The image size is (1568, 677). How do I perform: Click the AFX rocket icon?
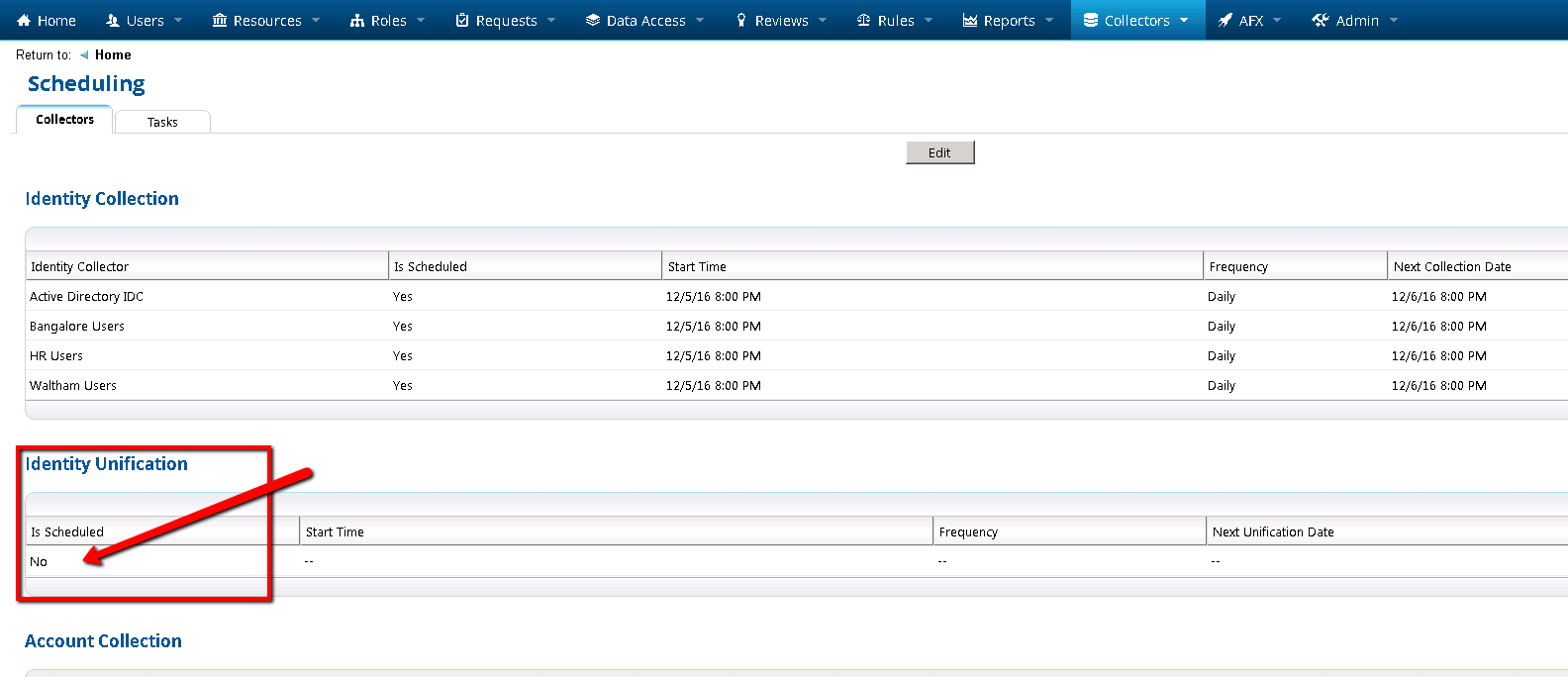point(1225,21)
